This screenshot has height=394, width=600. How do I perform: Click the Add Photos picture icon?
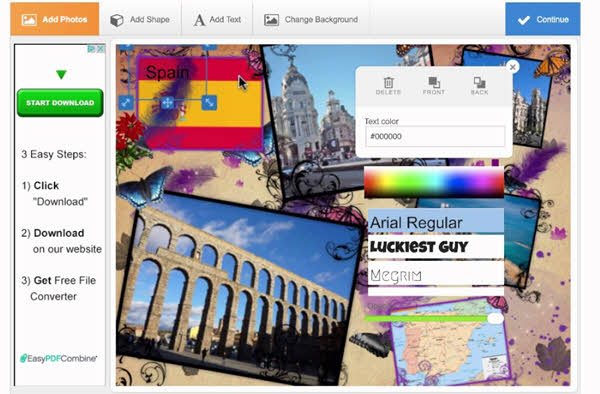[29, 20]
